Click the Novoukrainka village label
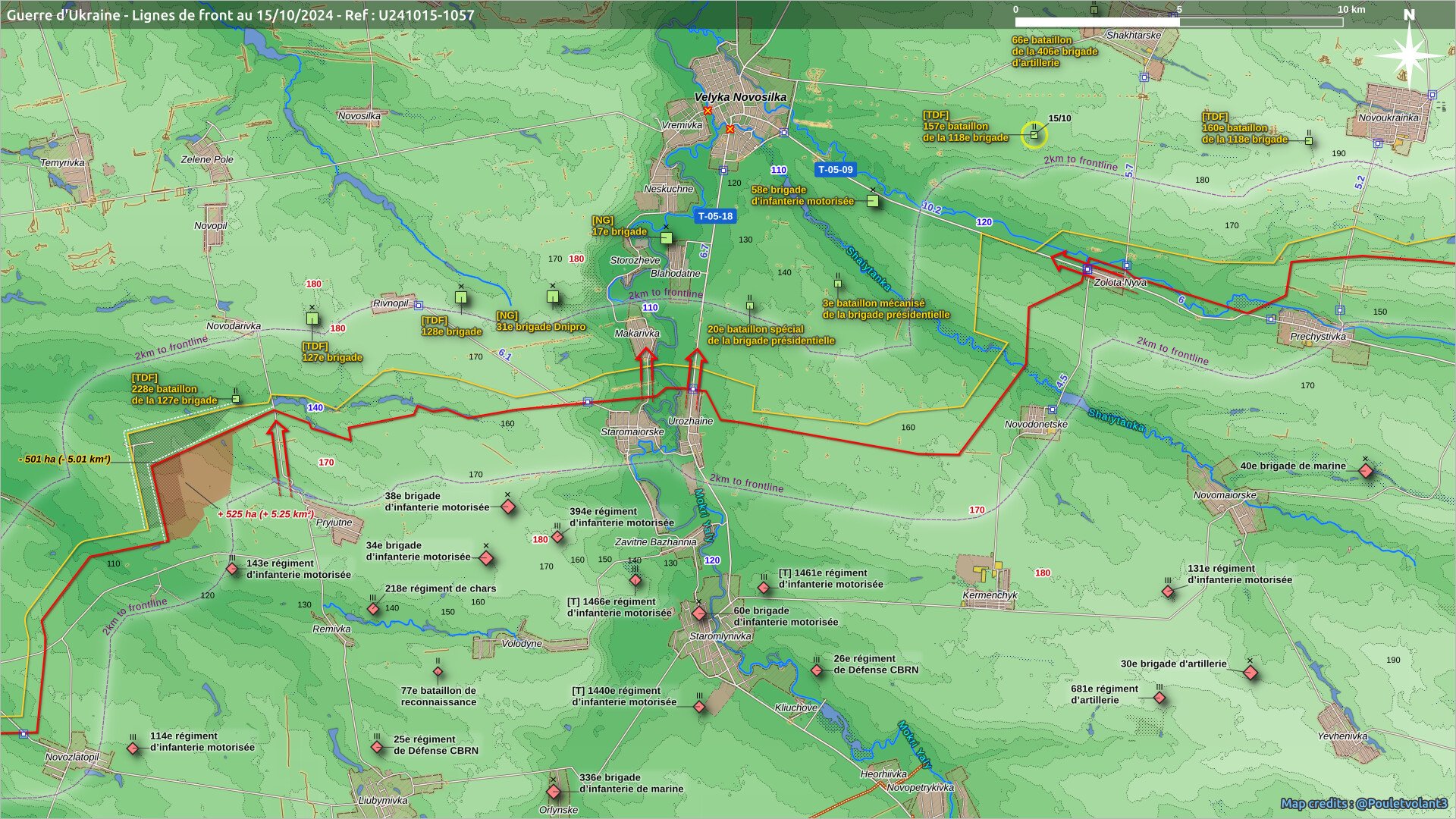The width and height of the screenshot is (1456, 819). pyautogui.click(x=1388, y=118)
